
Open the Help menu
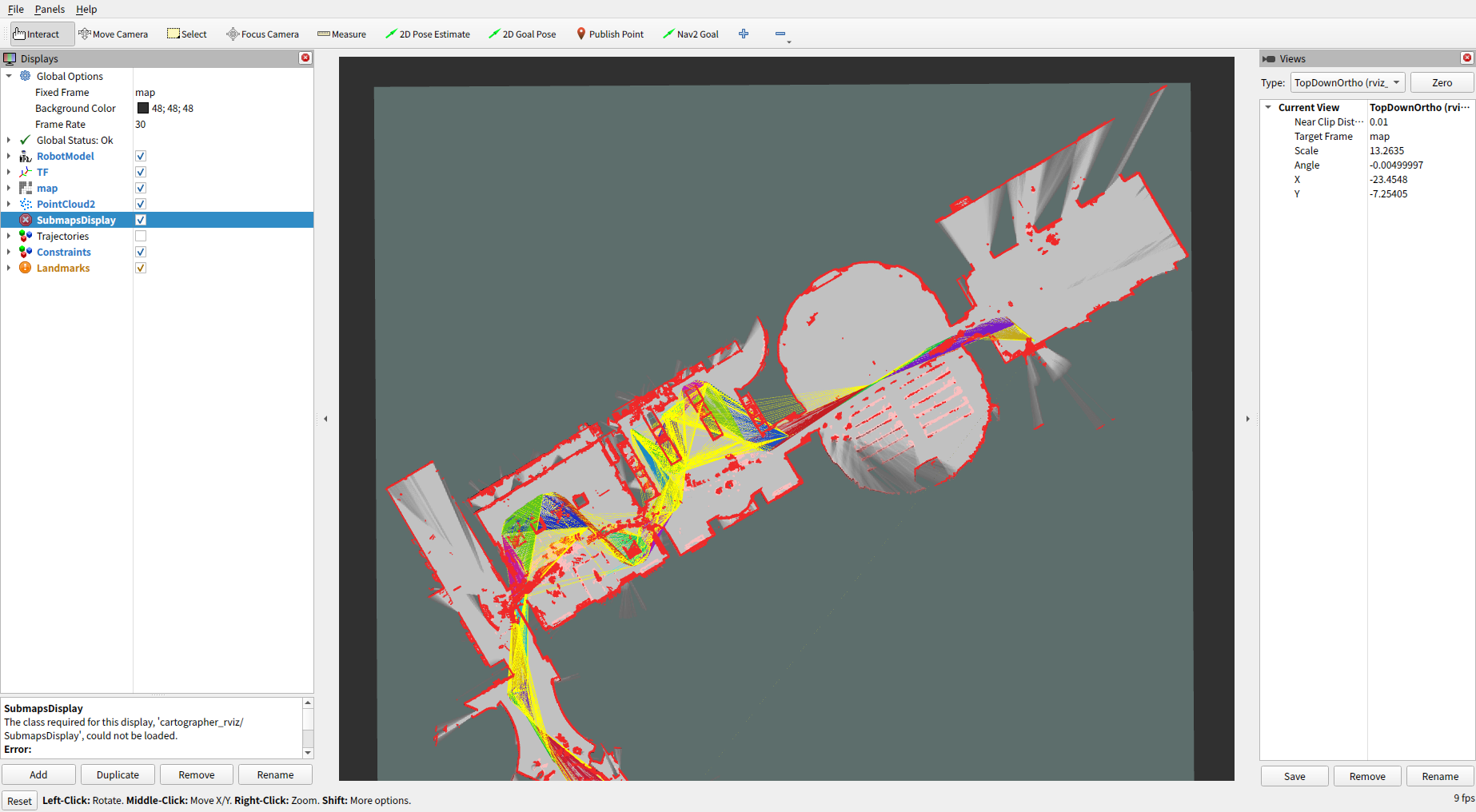pos(86,9)
